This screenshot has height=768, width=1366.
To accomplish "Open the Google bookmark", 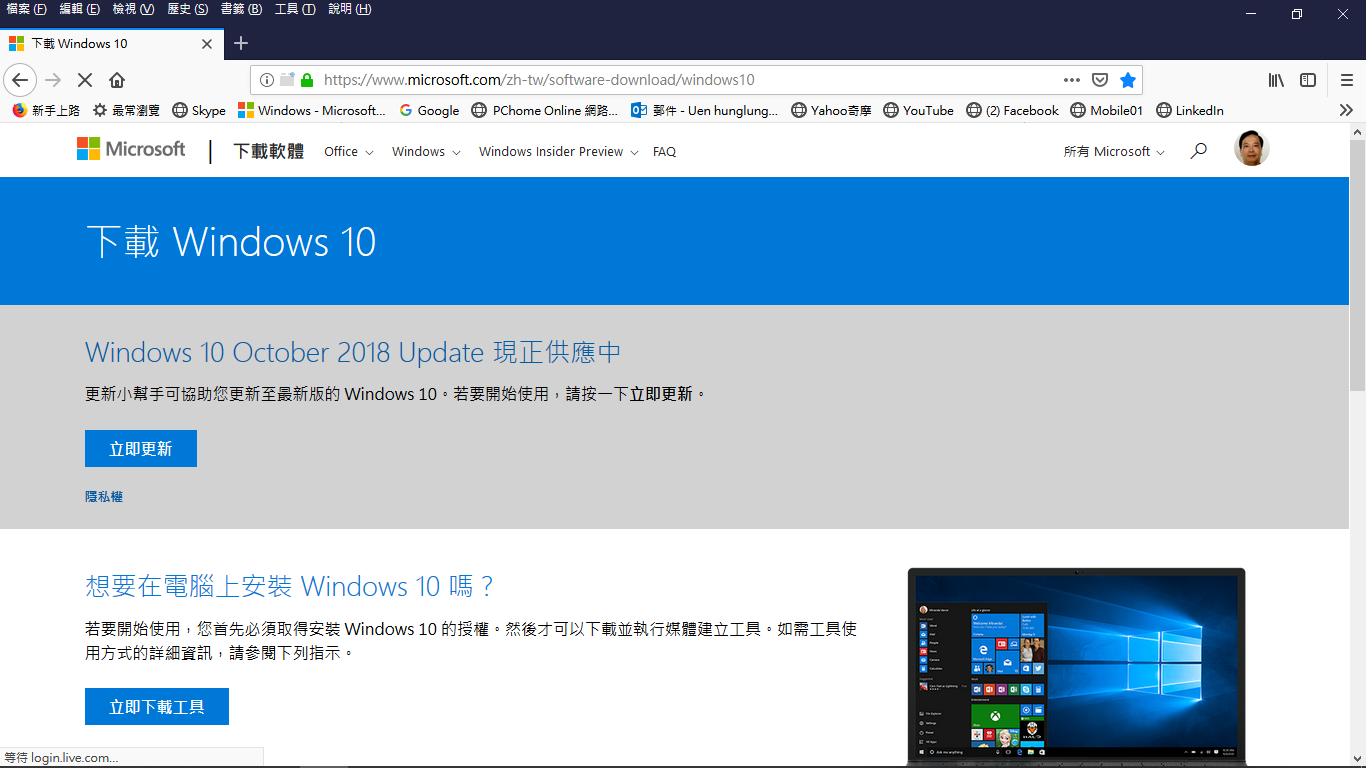I will [429, 110].
